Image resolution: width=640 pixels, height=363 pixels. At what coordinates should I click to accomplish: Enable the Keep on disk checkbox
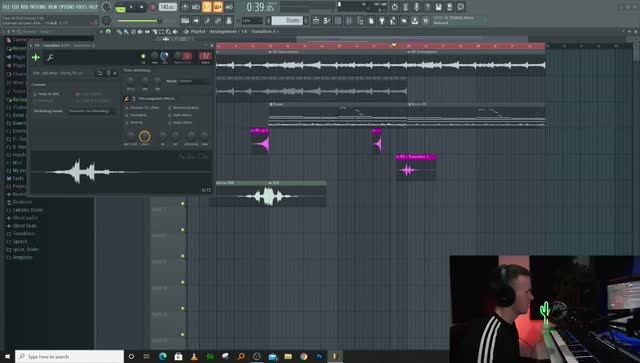pos(46,94)
